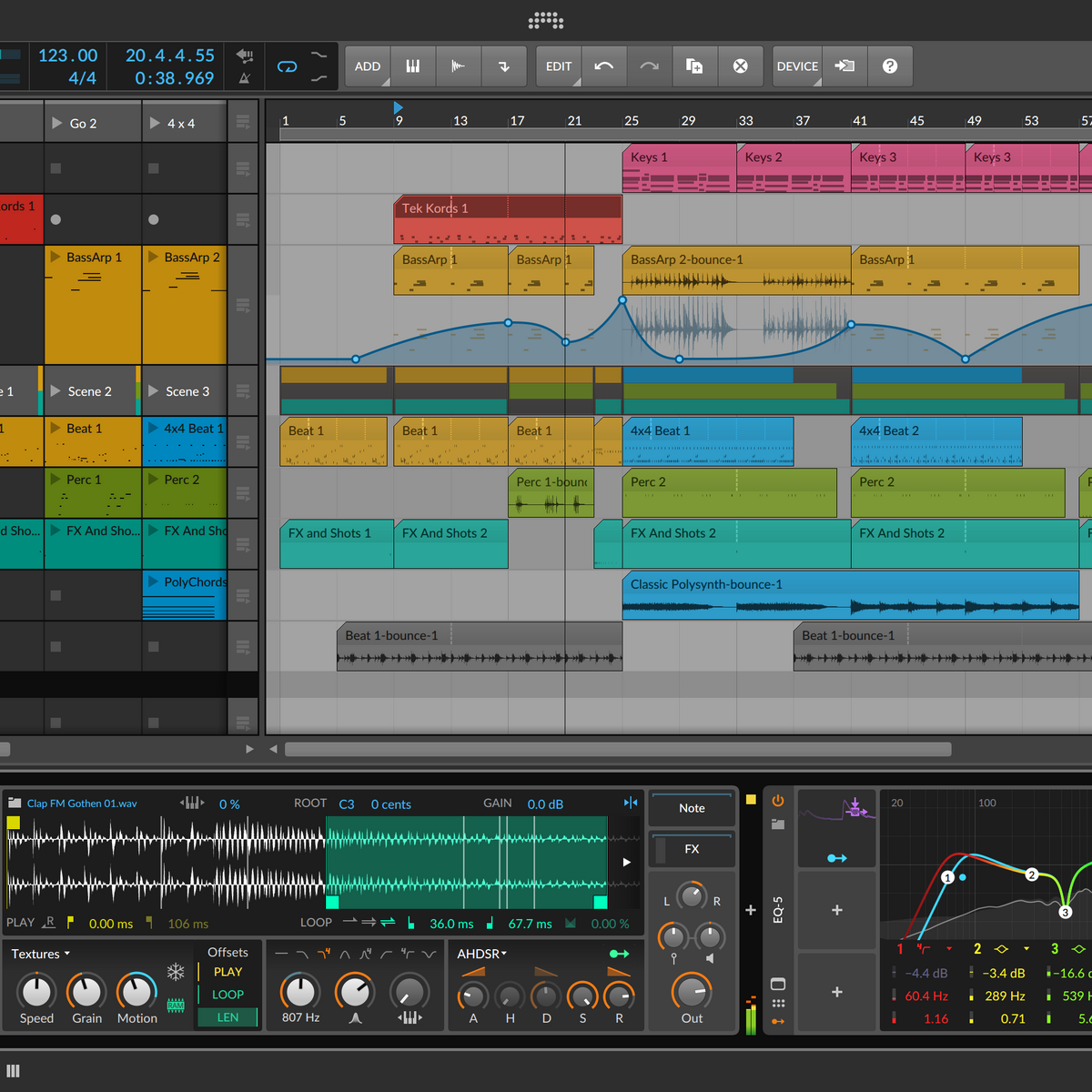1092x1092 pixels.
Task: Toggle the metronome icon
Action: click(x=245, y=78)
